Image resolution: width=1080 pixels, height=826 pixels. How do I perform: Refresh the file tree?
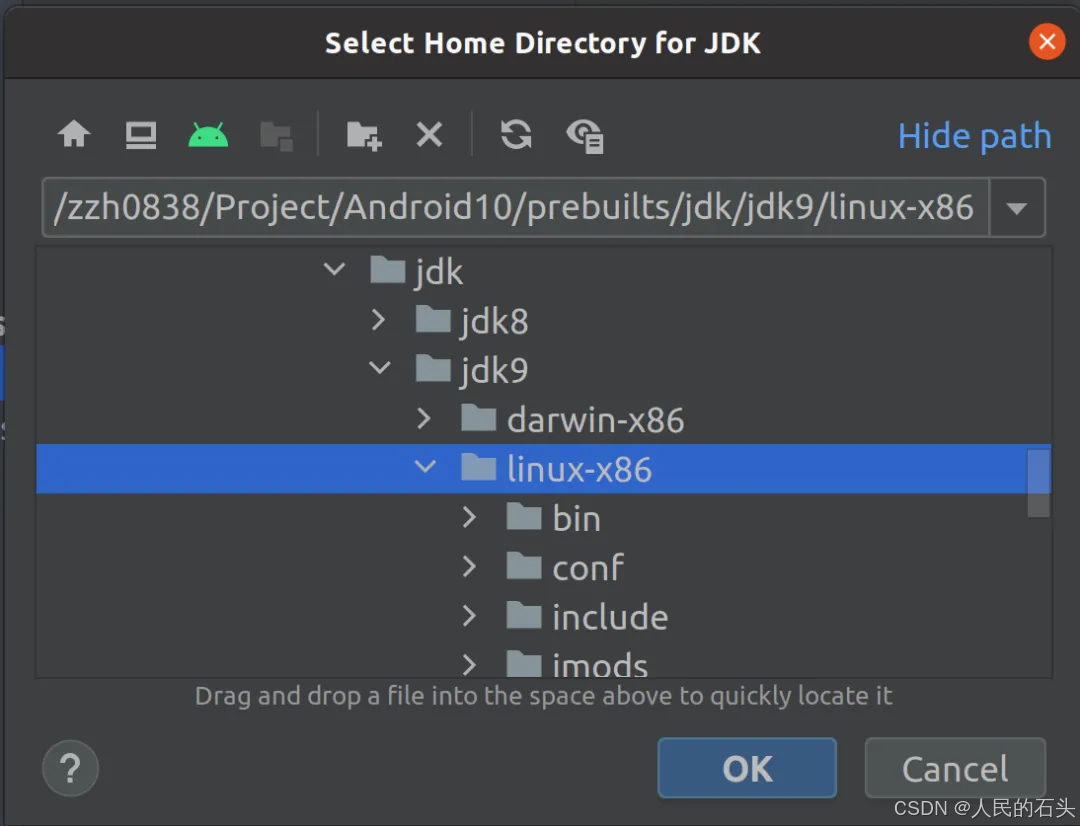click(x=514, y=134)
